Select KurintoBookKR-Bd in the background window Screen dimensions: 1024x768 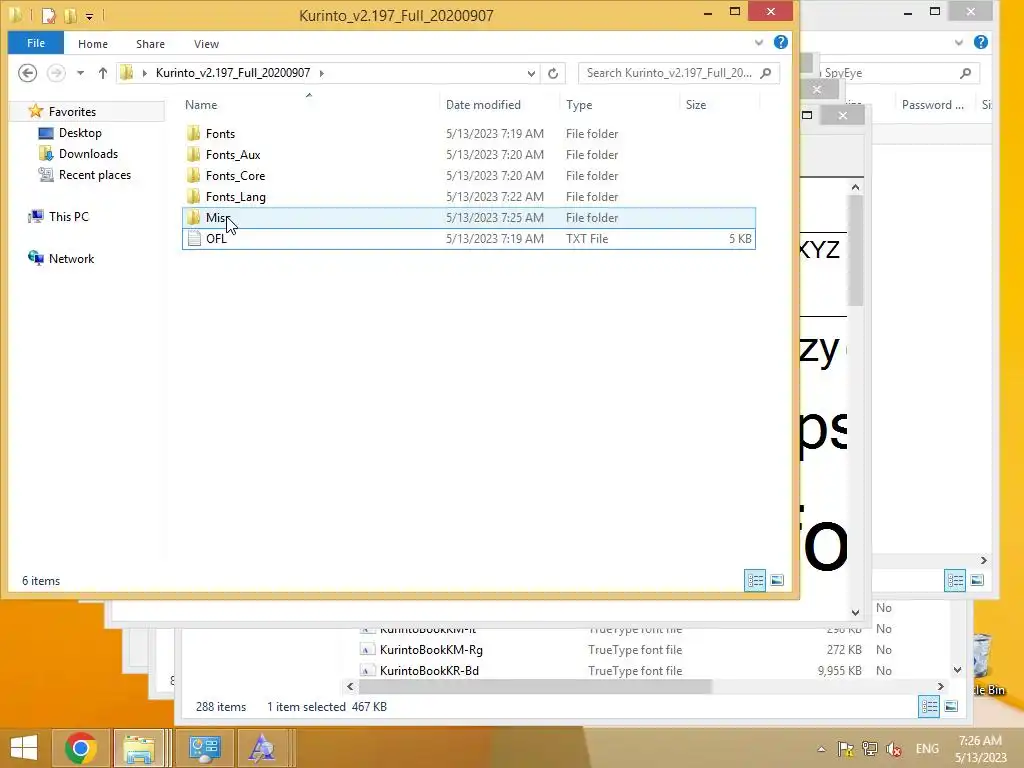tap(429, 671)
